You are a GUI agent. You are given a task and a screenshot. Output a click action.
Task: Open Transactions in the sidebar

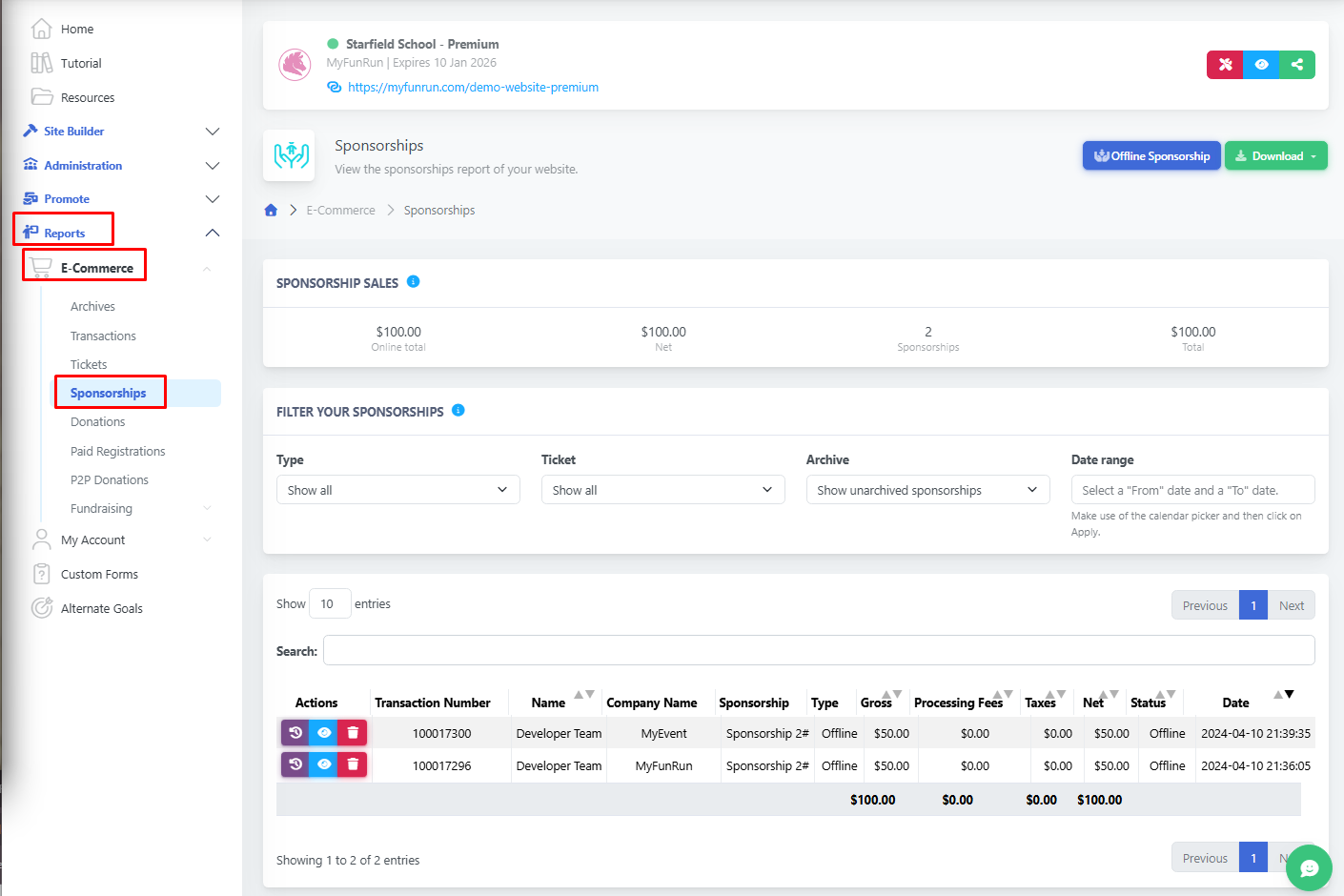pos(103,336)
